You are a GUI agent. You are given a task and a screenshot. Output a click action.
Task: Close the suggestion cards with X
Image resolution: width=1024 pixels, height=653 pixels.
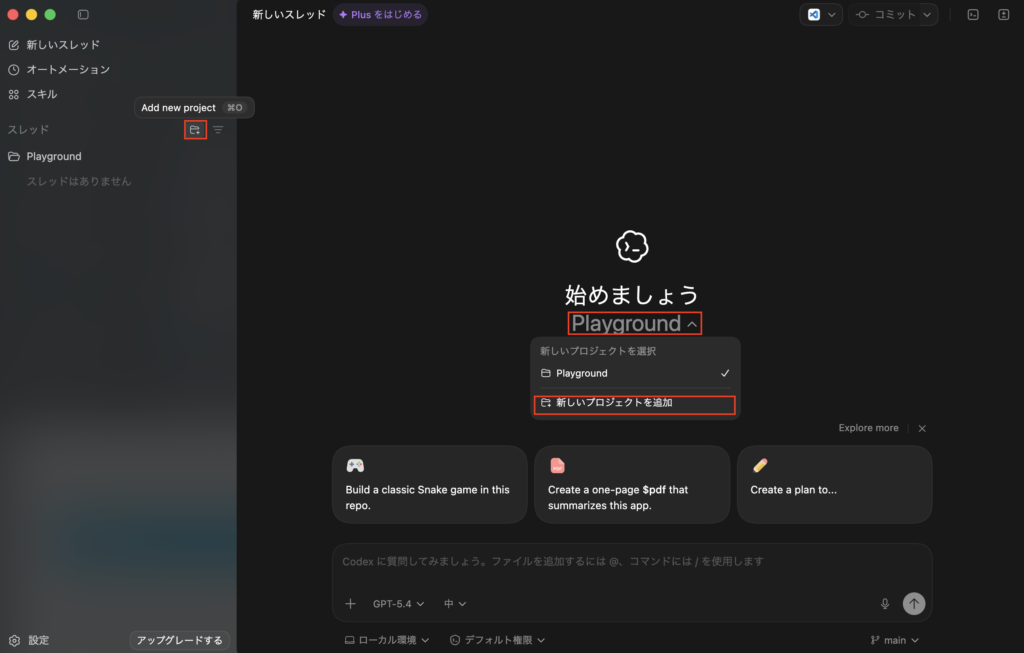tap(922, 428)
